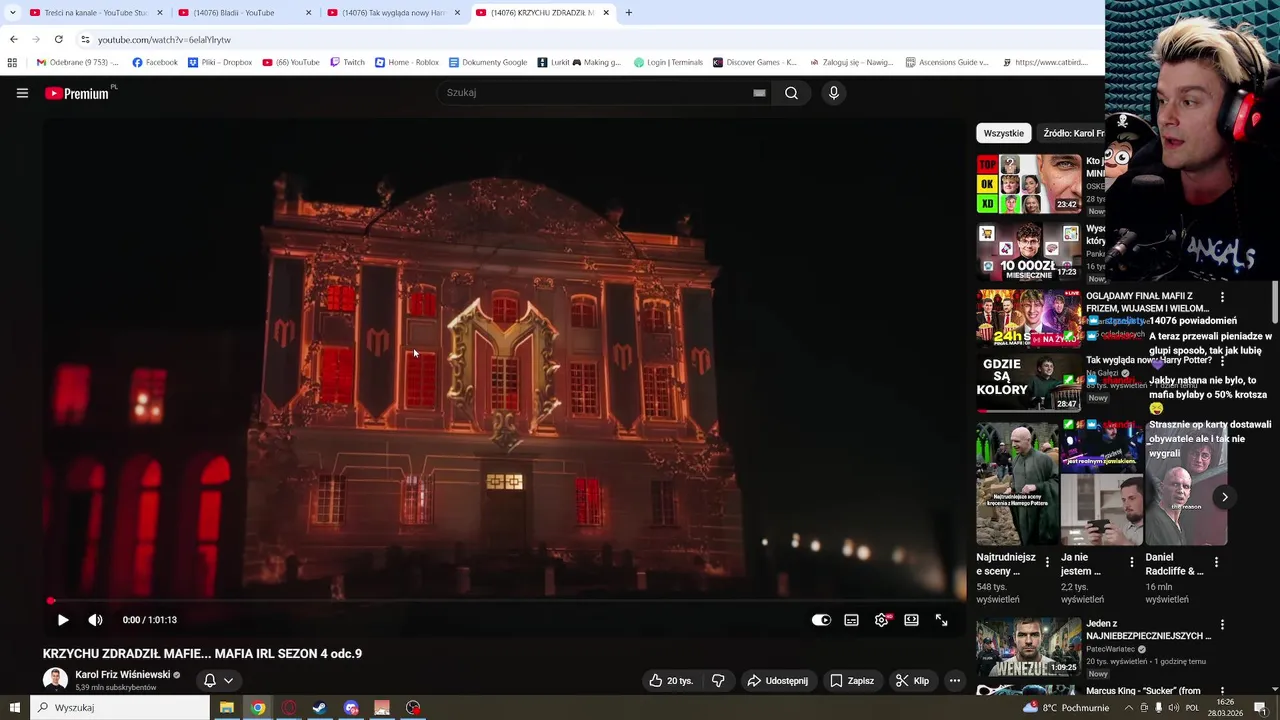Screen dimensions: 1280x720
Task: Open the Venezuela 1:09:25 video thumbnail
Action: tap(1029, 647)
